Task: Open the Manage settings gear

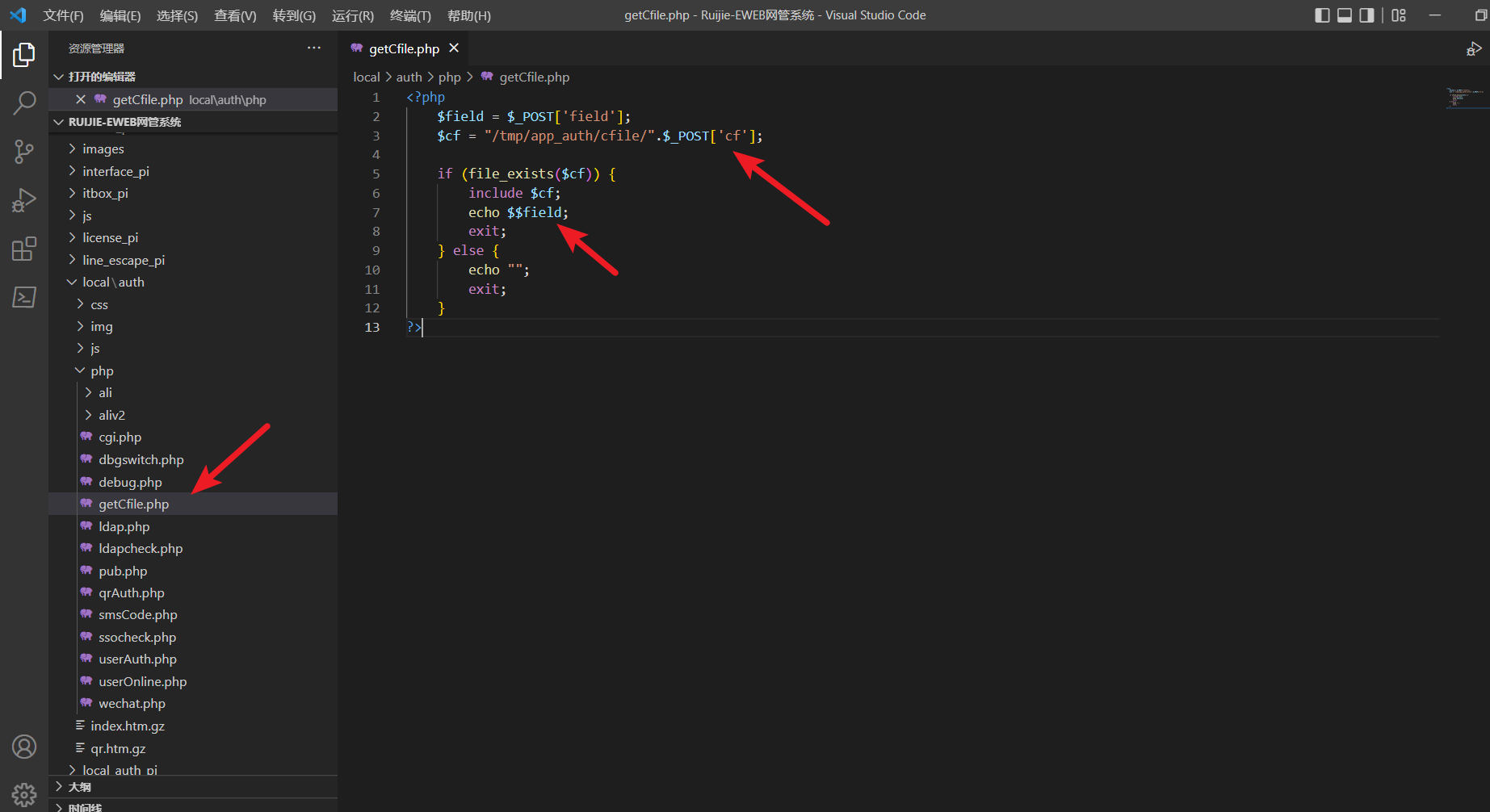Action: [24, 794]
